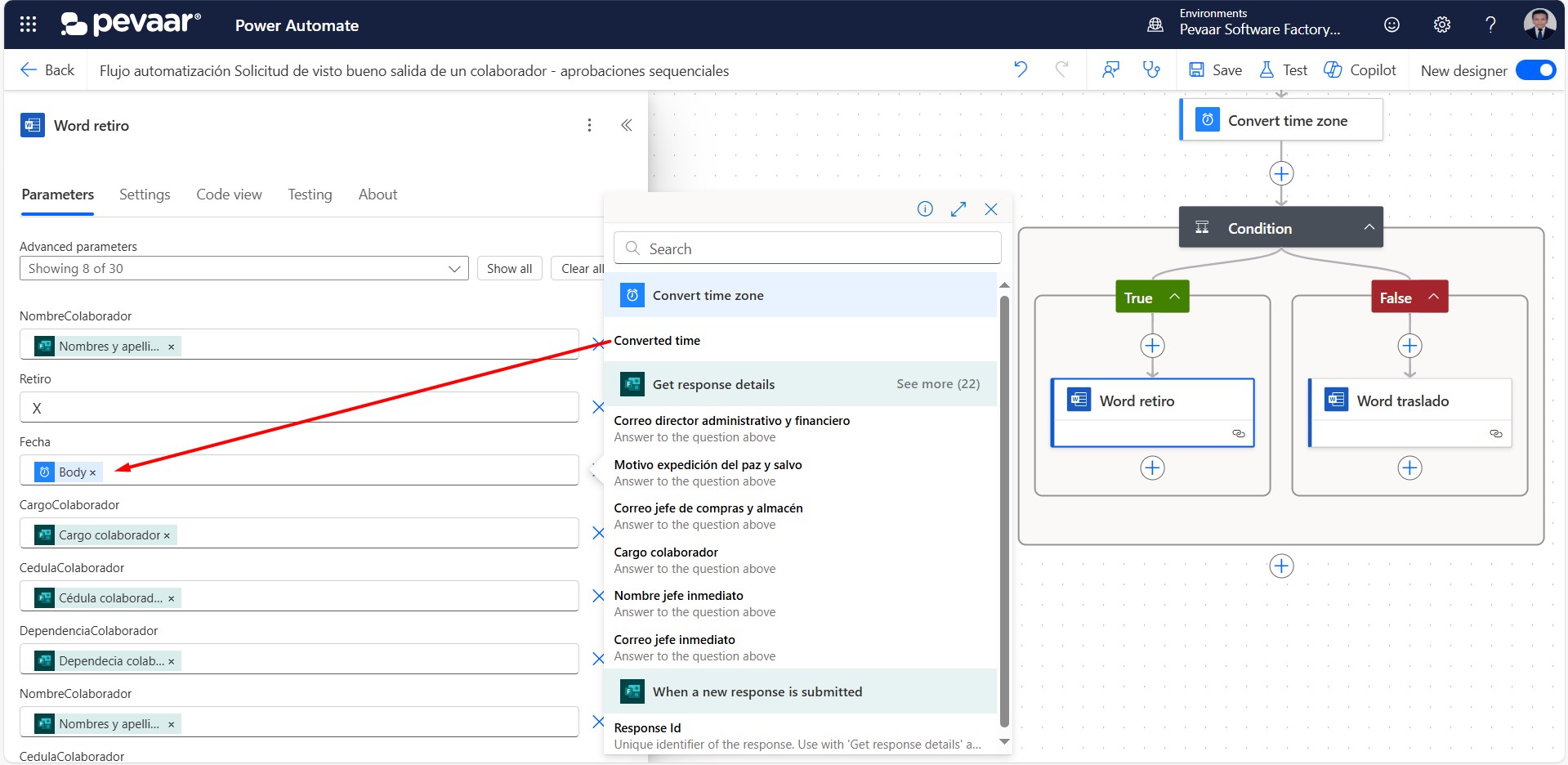Remove the Body token from Fecha

92,472
